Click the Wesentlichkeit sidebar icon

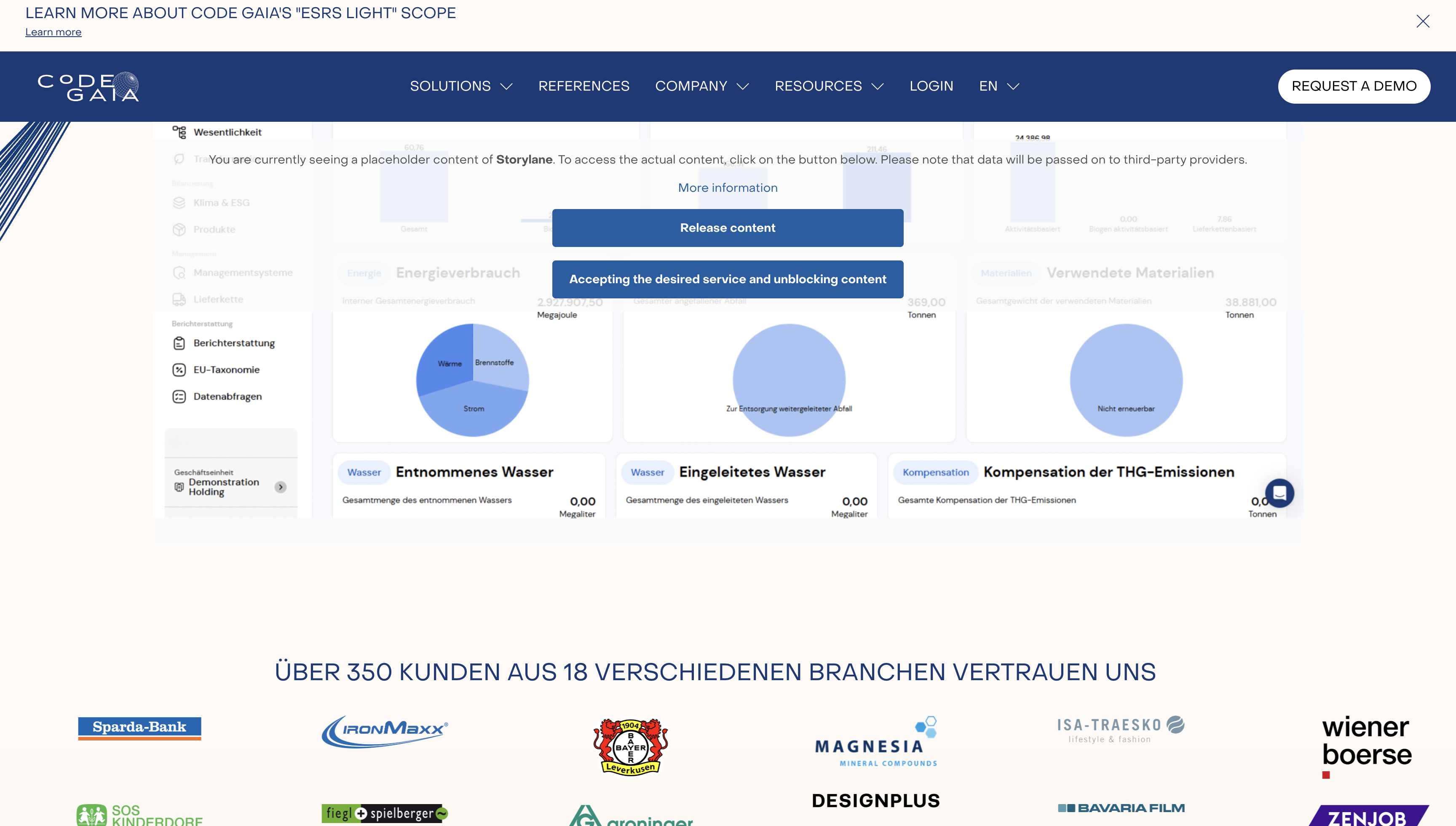(179, 132)
